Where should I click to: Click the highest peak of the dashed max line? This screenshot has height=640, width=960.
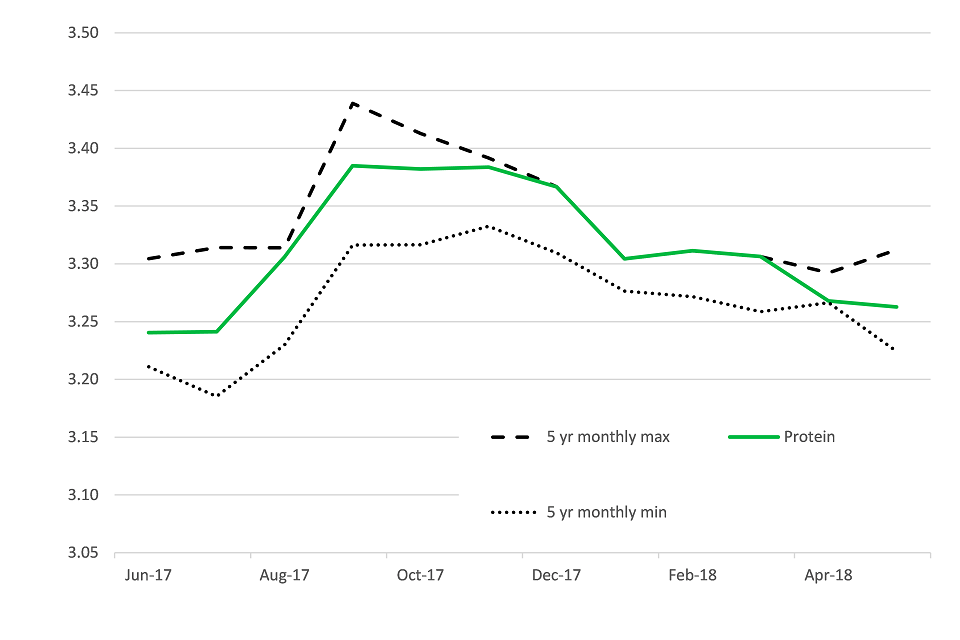click(353, 103)
